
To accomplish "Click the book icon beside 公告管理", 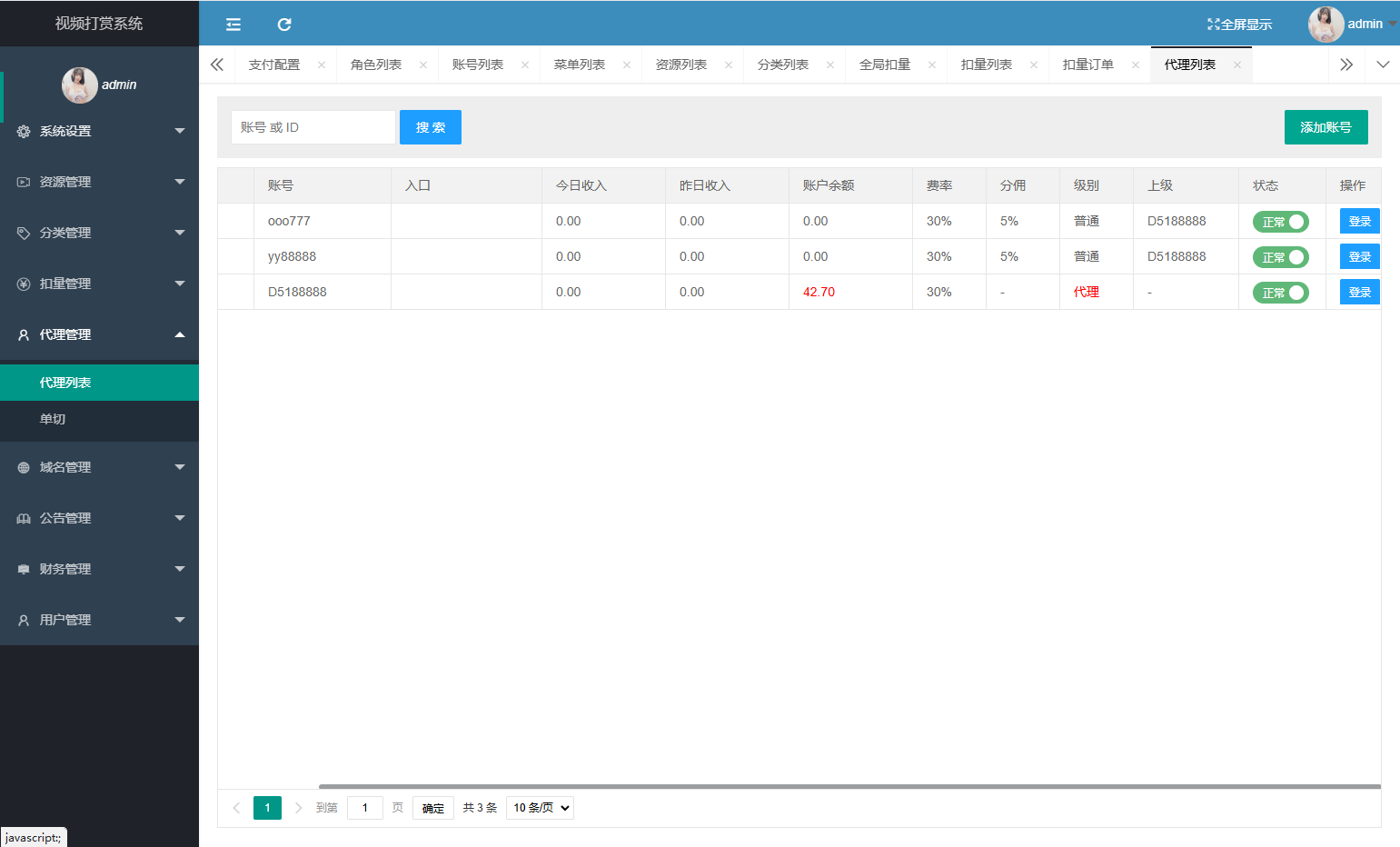I will pos(24,519).
